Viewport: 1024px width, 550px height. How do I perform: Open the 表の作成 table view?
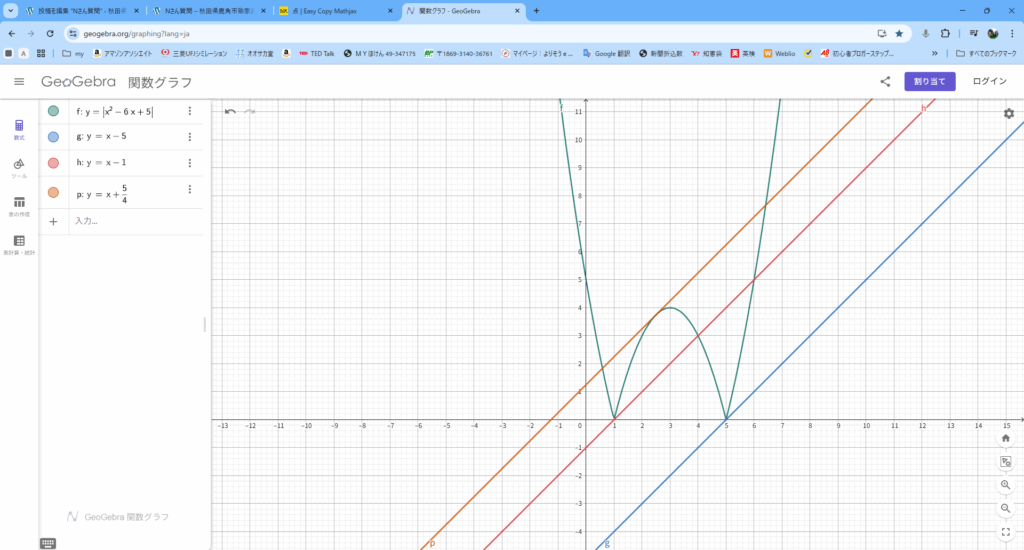(19, 206)
